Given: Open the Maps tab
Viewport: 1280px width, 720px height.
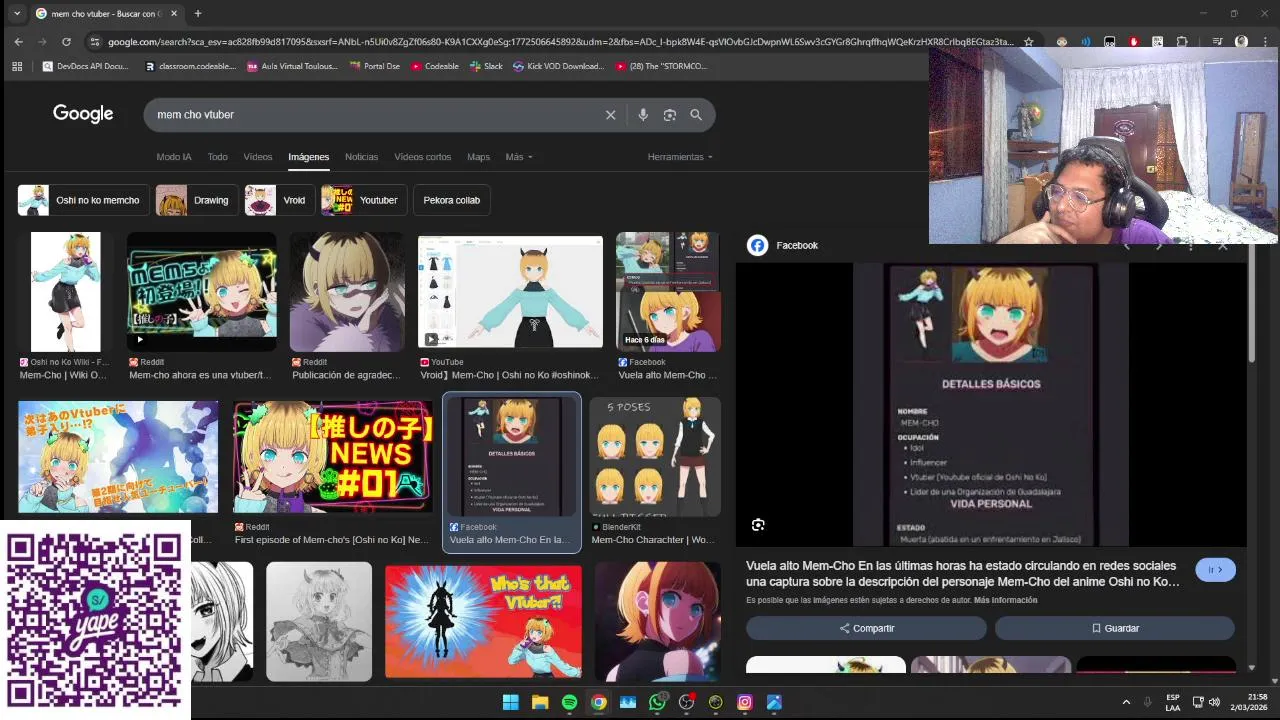Looking at the screenshot, I should [x=478, y=157].
